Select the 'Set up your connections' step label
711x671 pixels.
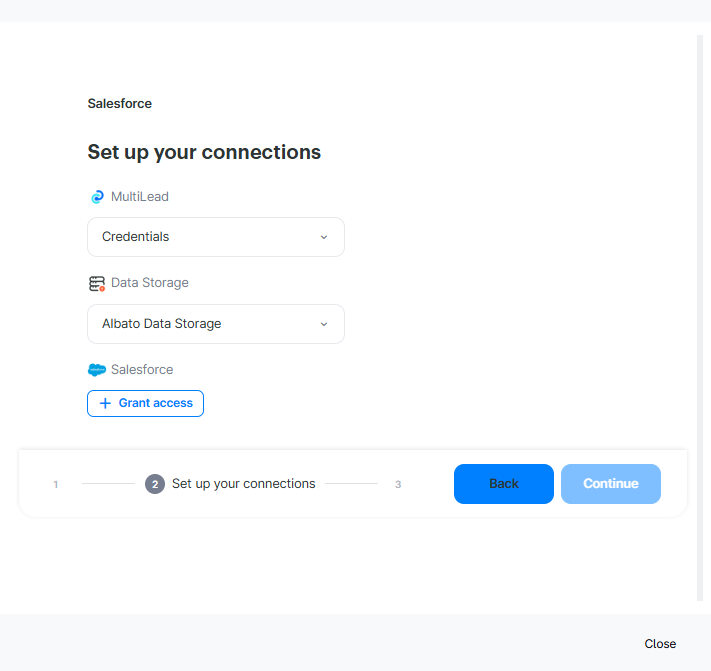point(243,484)
